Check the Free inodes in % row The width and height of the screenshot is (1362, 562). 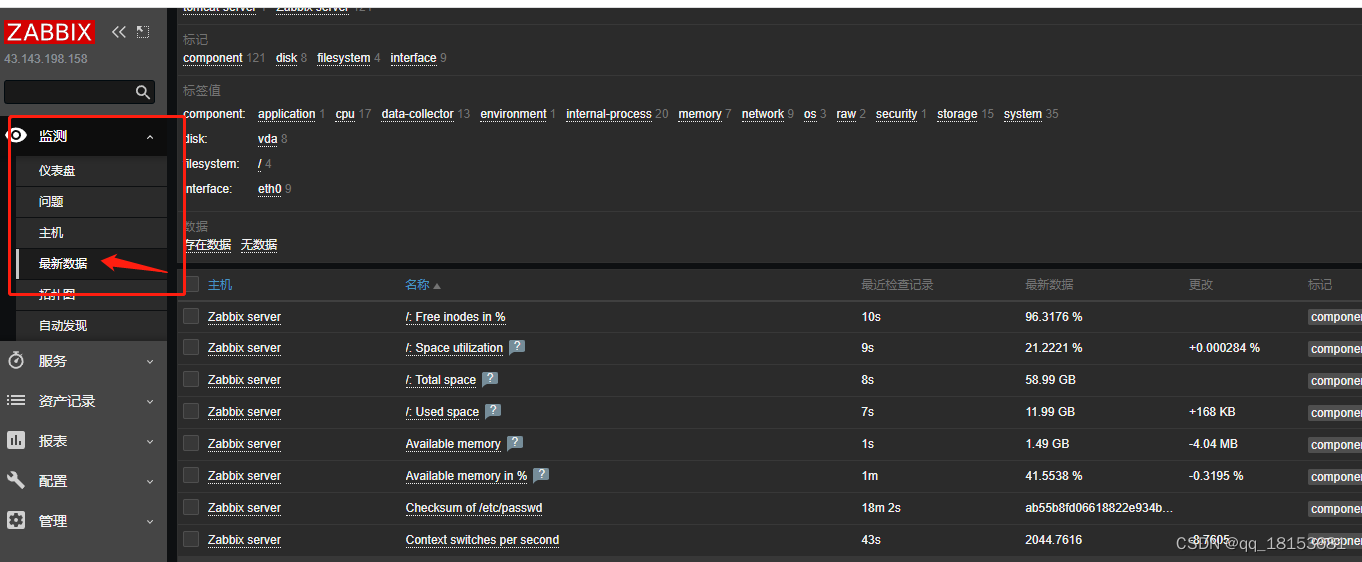point(191,316)
